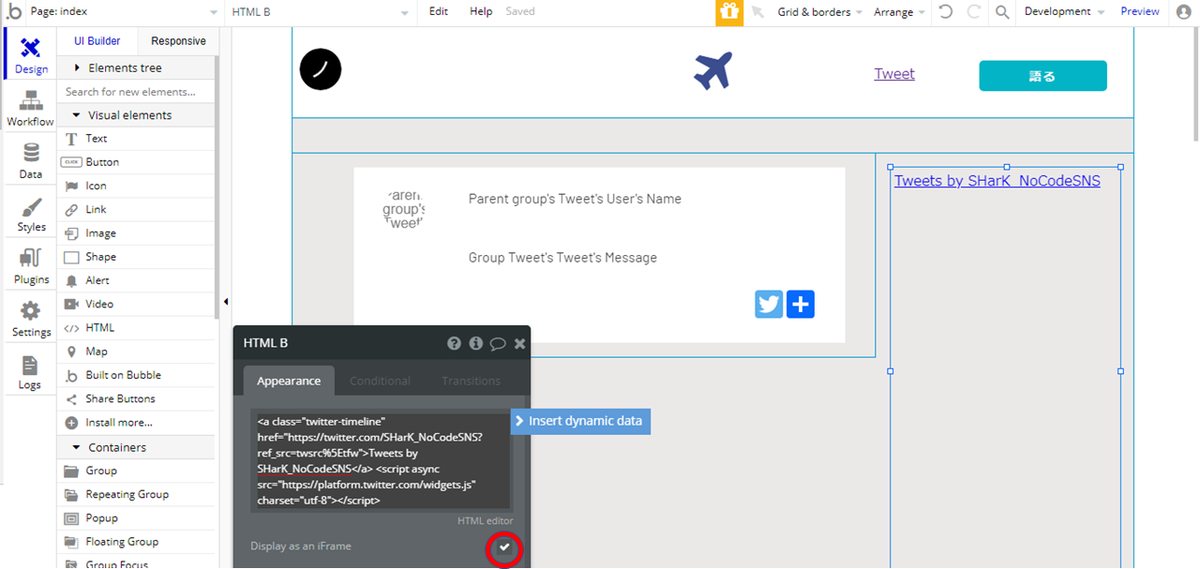Switch to Responsive tab
Image resolution: width=1200 pixels, height=569 pixels.
[x=178, y=41]
